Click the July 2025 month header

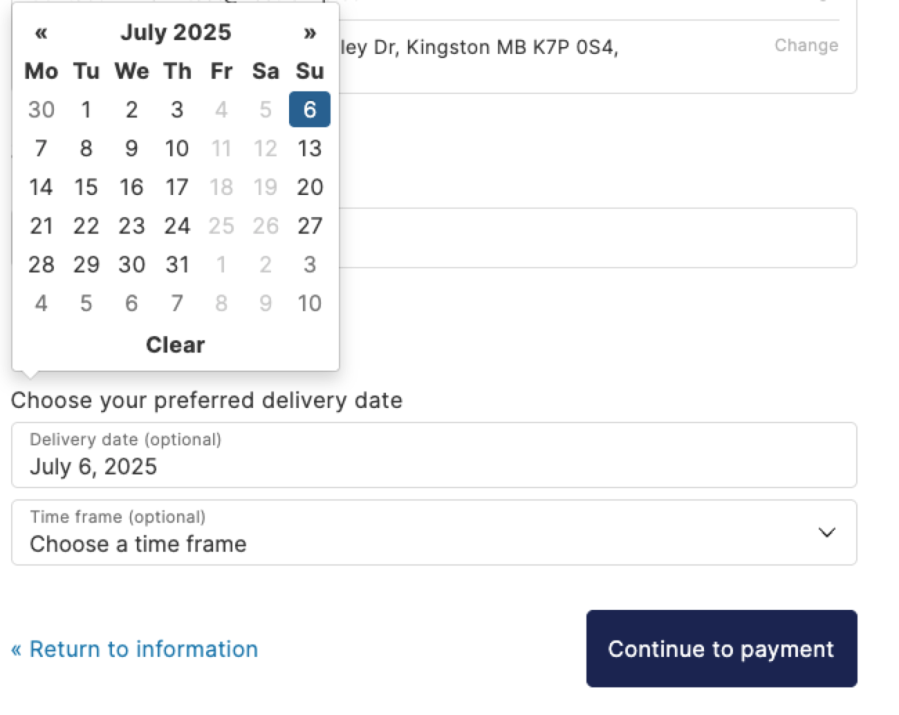coord(176,33)
